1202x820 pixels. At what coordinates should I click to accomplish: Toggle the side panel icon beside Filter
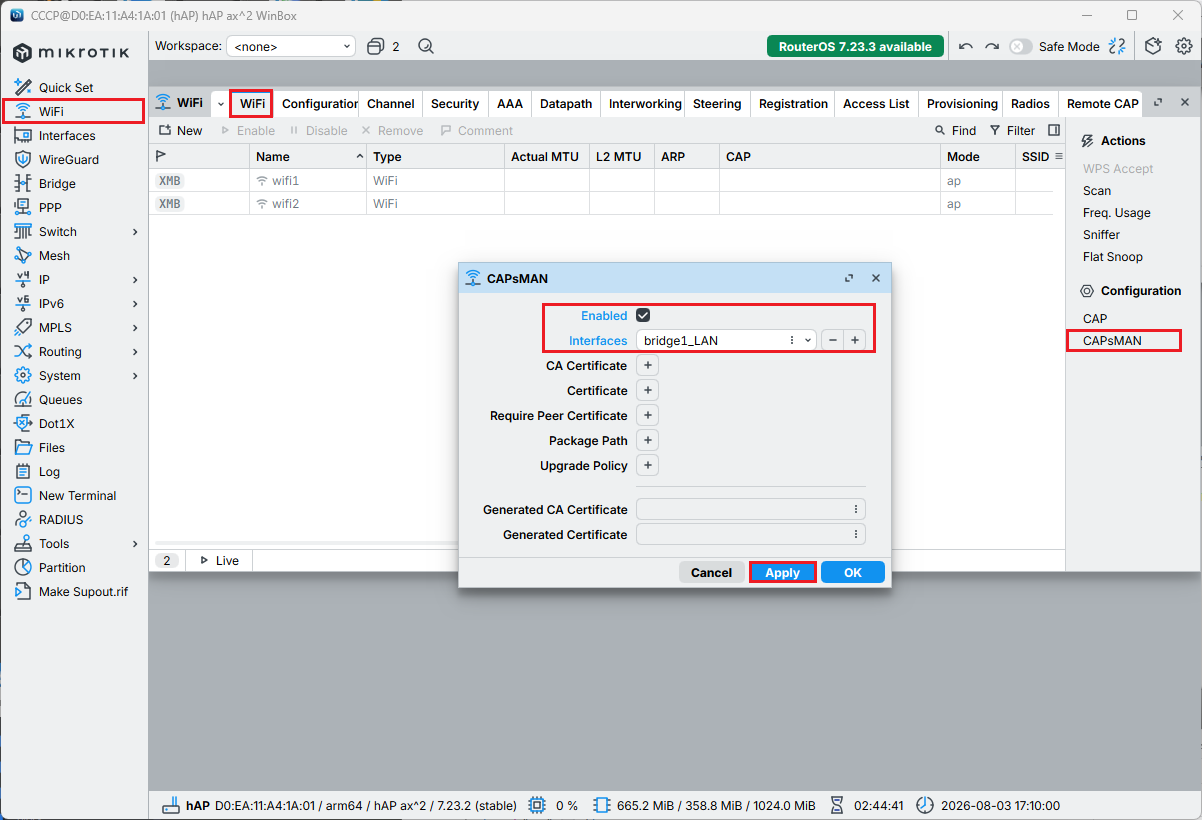pyautogui.click(x=1054, y=131)
